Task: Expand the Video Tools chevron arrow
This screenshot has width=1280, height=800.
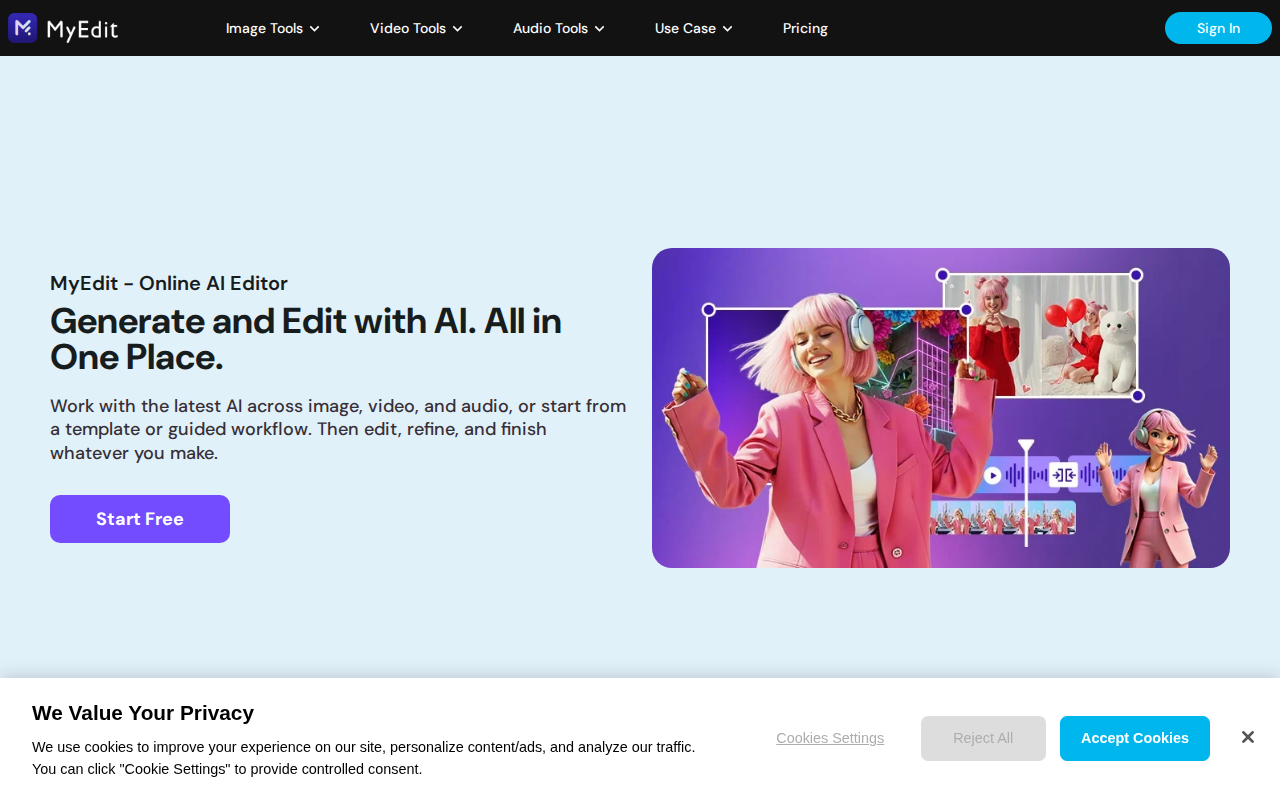Action: pyautogui.click(x=457, y=29)
